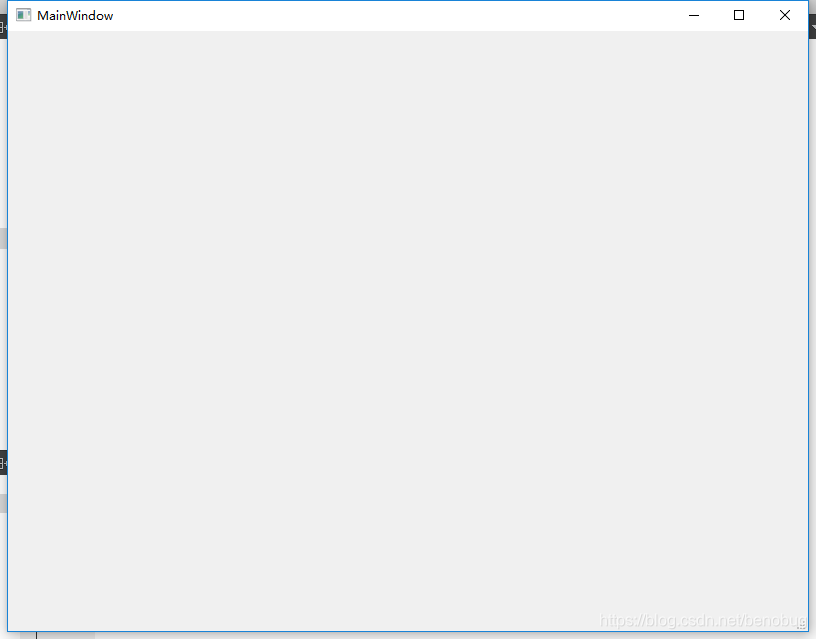Viewport: 816px width, 639px height.
Task: Maximize the MainWindow window
Action: (x=739, y=16)
